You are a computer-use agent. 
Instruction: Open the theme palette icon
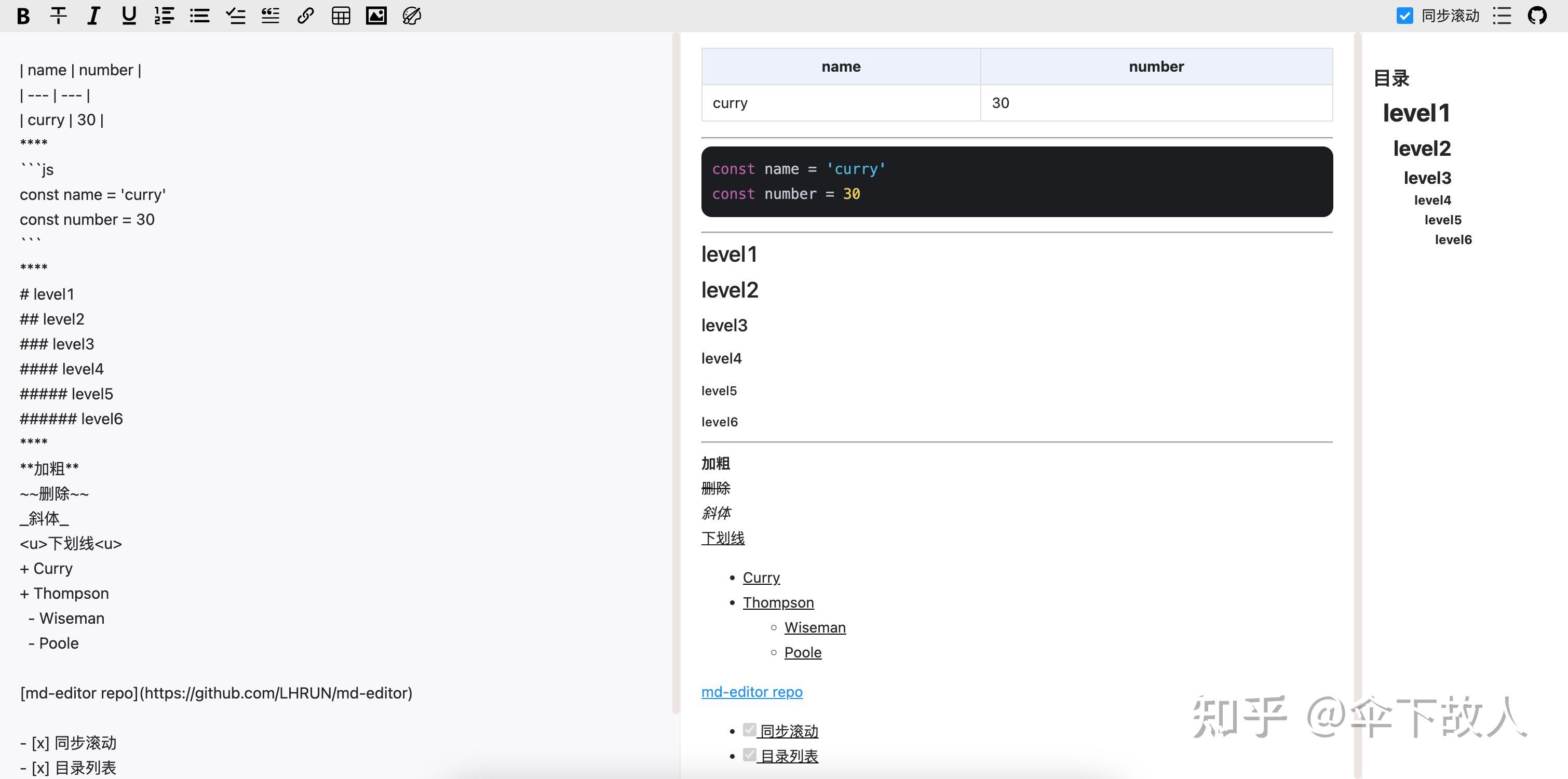tap(412, 16)
